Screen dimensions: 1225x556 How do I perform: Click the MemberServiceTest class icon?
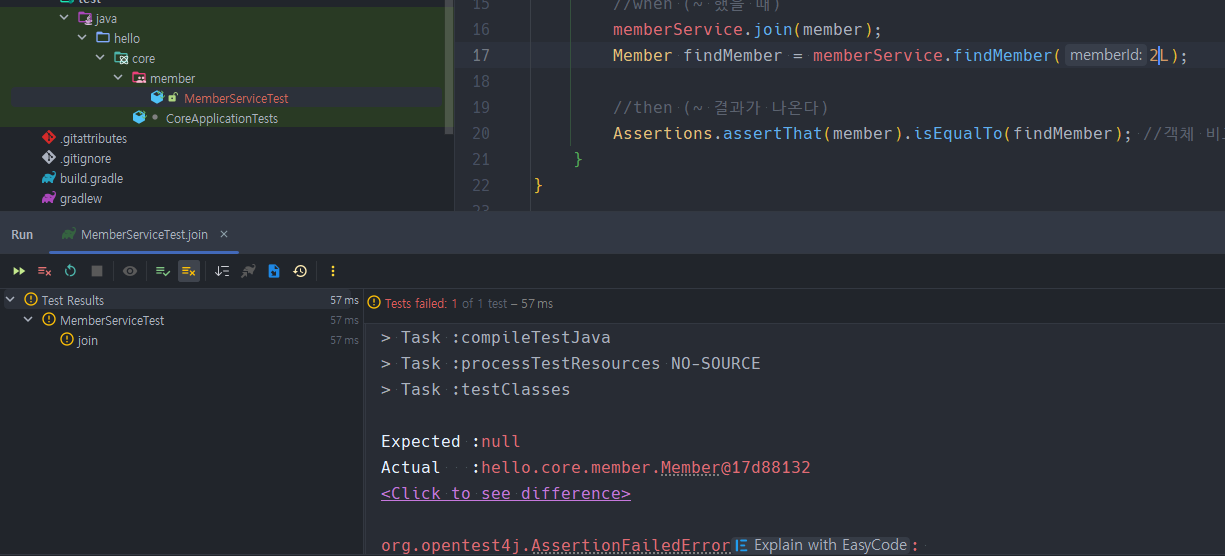point(157,98)
